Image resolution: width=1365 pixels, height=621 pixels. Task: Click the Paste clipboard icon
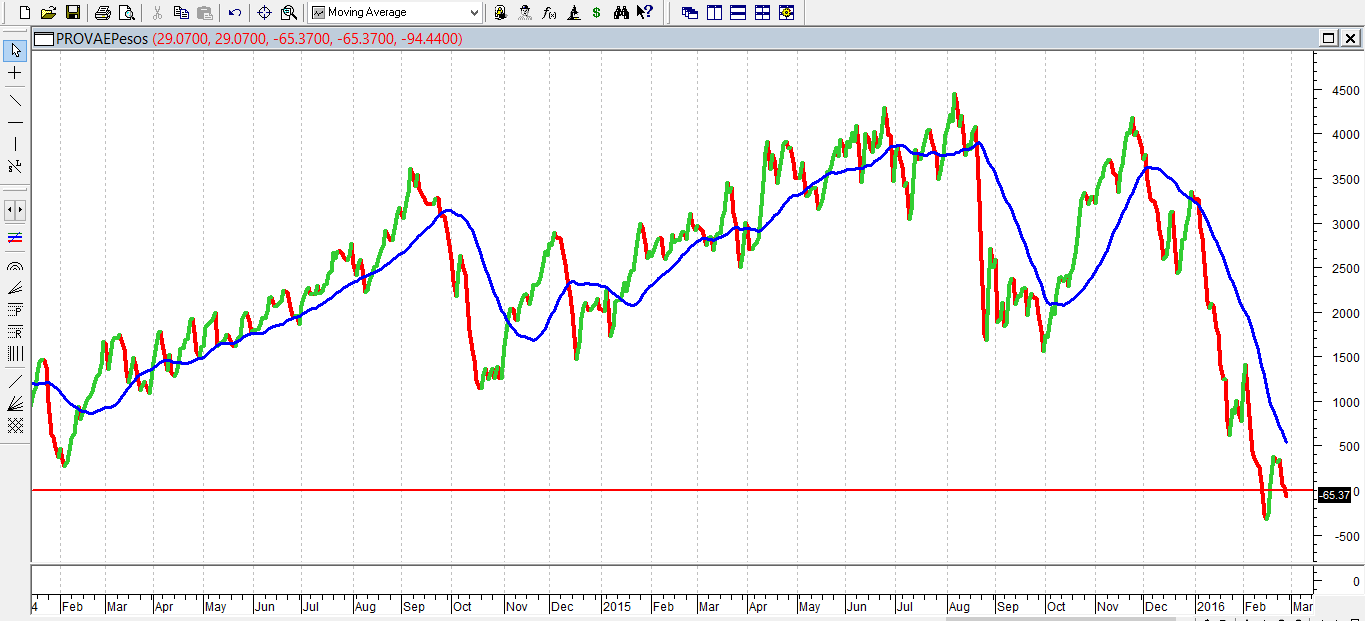click(x=204, y=13)
